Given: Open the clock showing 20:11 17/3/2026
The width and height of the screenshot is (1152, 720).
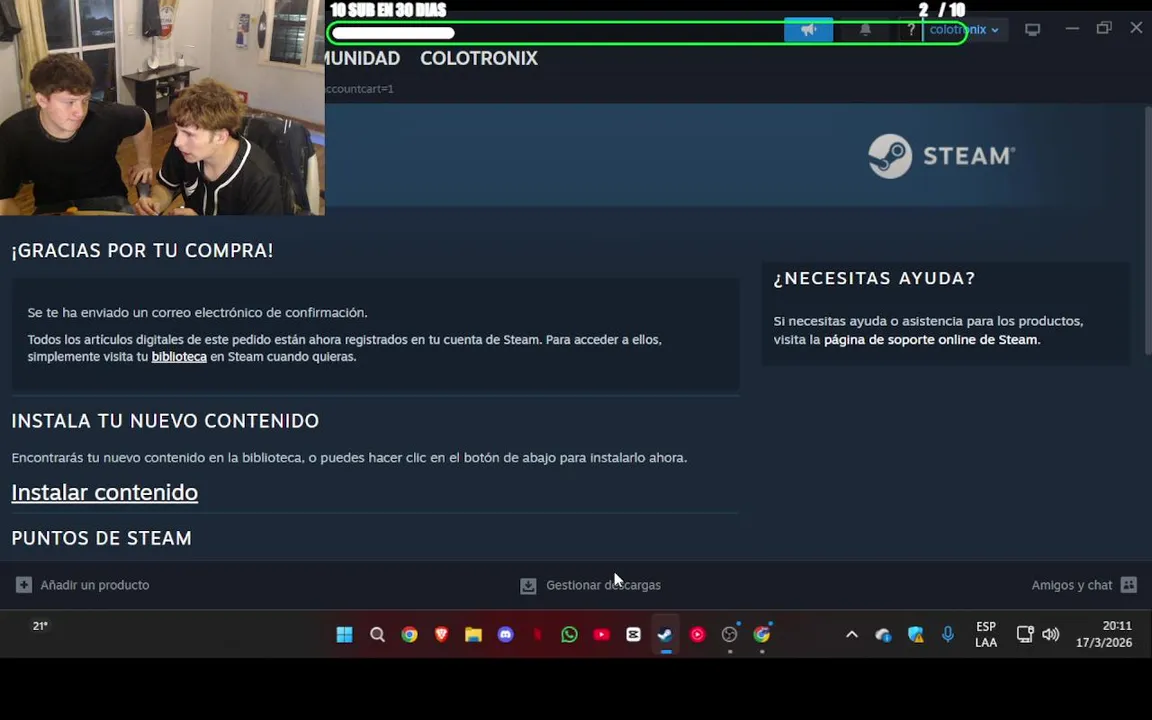Looking at the screenshot, I should (1104, 635).
